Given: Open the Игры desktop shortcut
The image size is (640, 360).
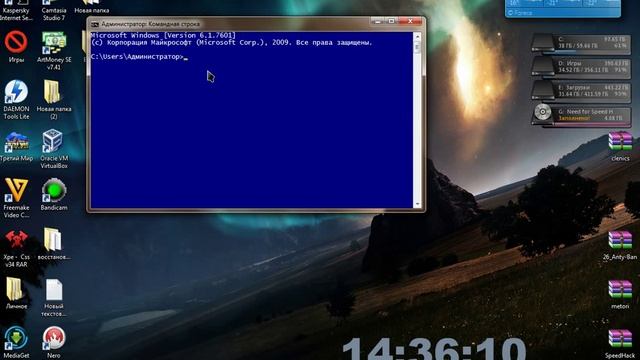Looking at the screenshot, I should coord(16,47).
